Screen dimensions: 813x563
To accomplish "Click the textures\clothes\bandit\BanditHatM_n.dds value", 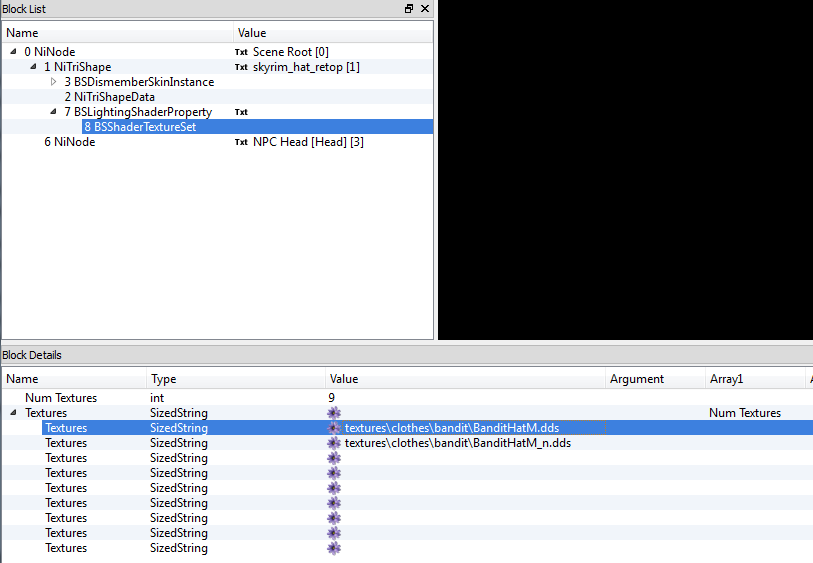I will click(x=458, y=443).
